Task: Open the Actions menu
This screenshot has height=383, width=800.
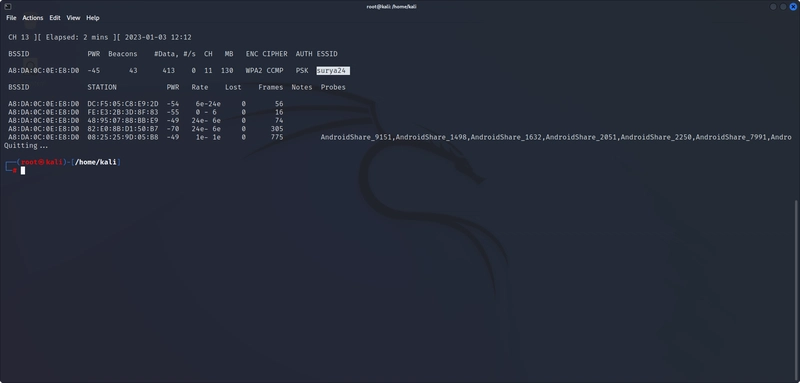Action: (x=33, y=18)
